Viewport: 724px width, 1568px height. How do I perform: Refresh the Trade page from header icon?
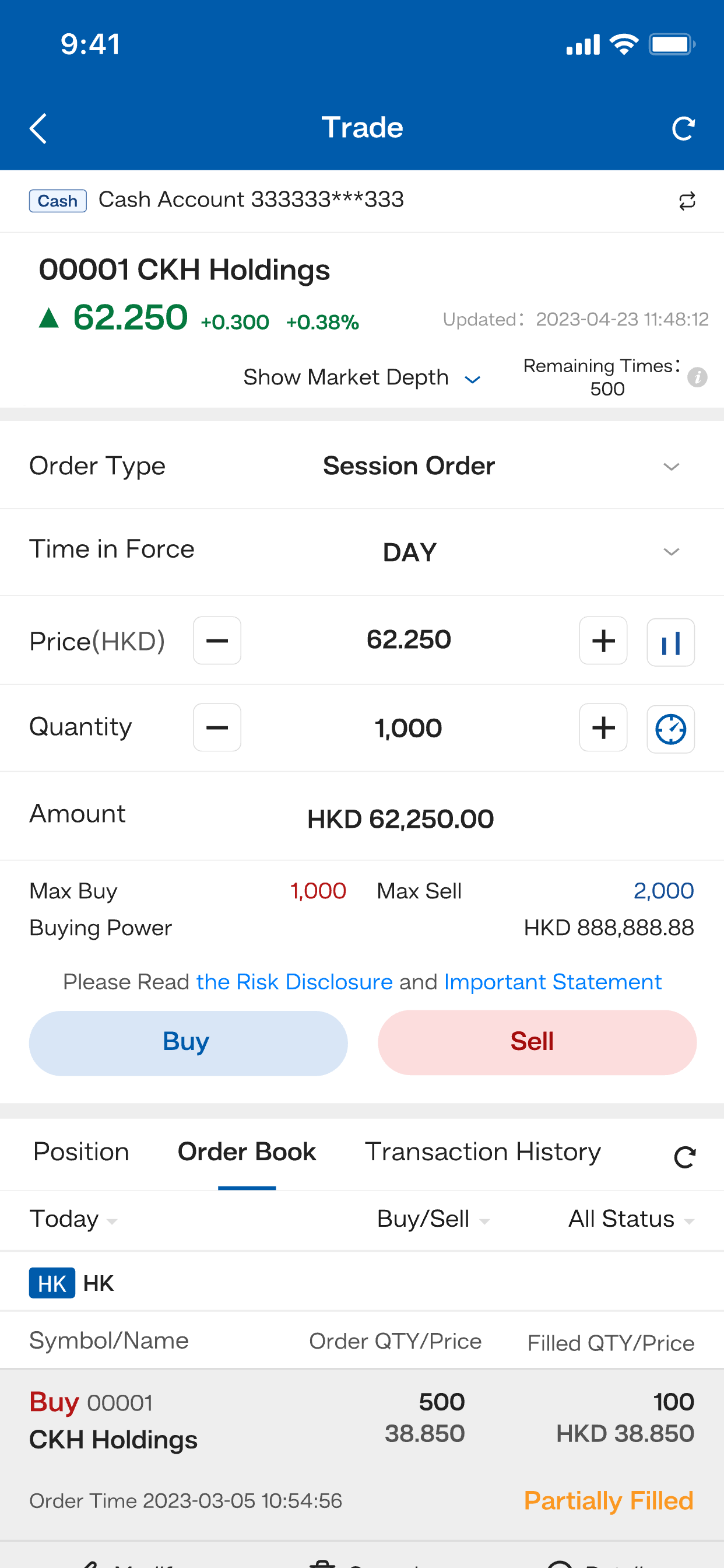click(x=683, y=128)
